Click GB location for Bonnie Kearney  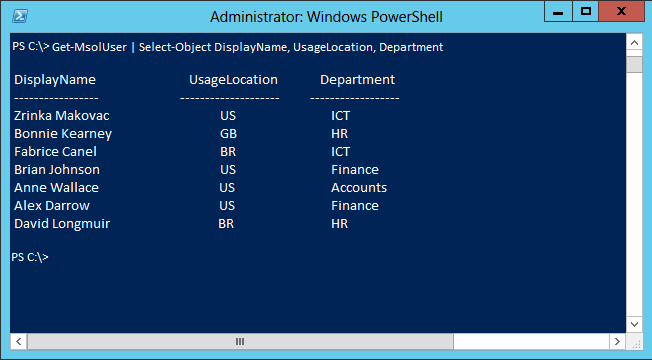click(228, 134)
